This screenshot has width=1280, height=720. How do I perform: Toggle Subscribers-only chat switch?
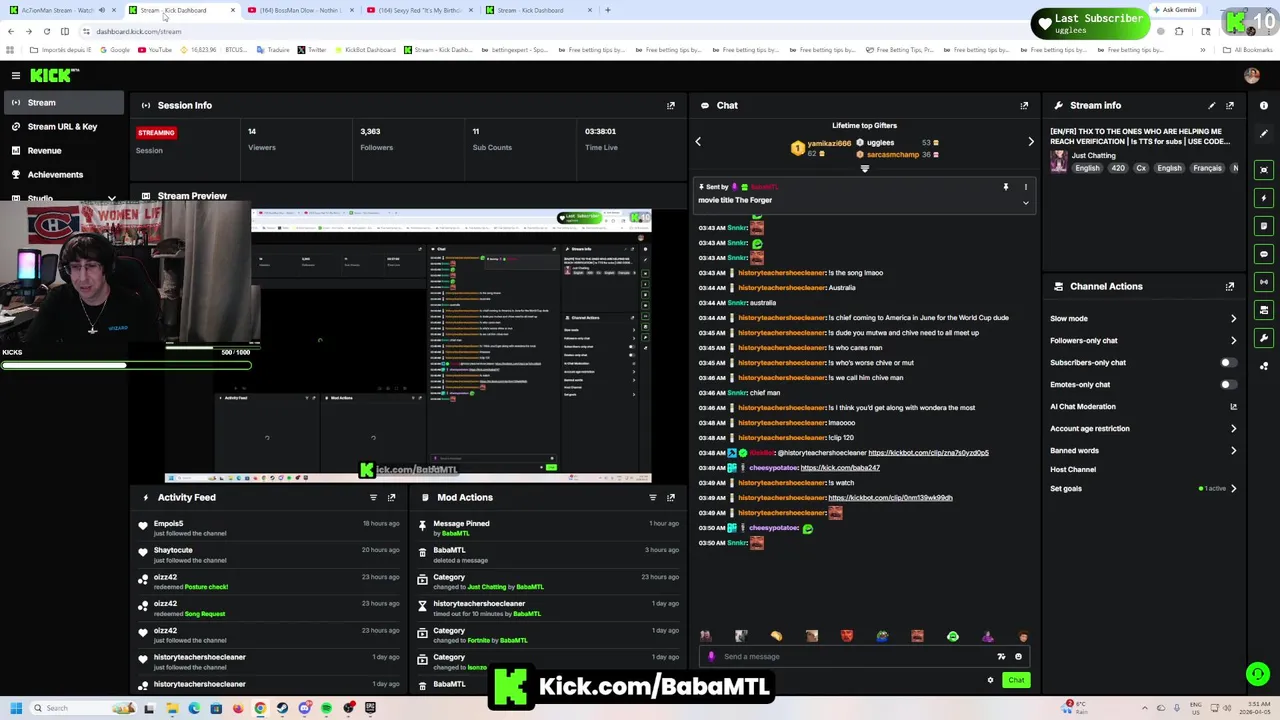click(1228, 363)
